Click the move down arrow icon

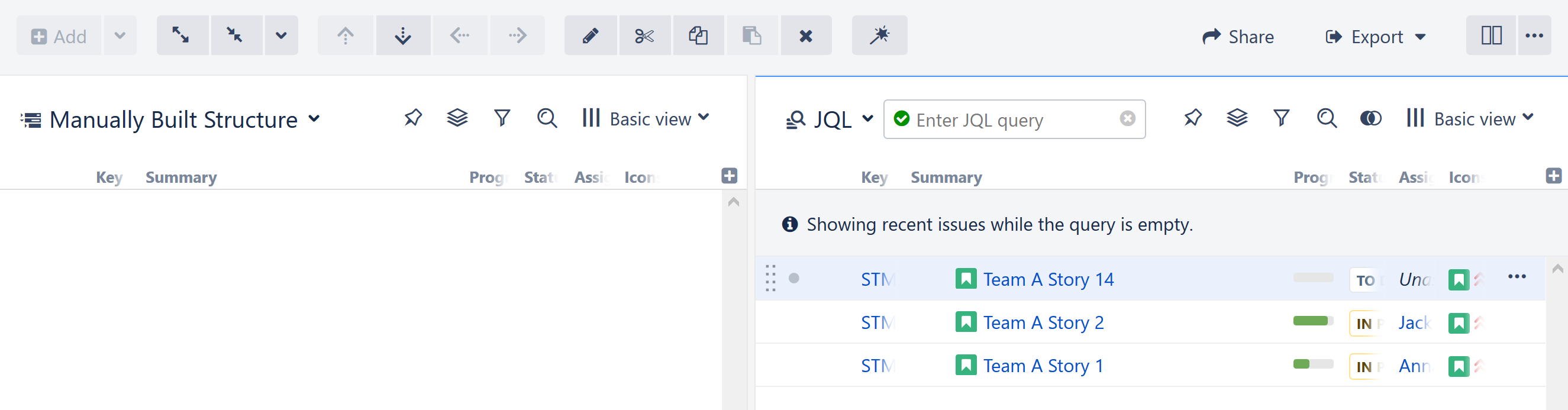(x=402, y=36)
